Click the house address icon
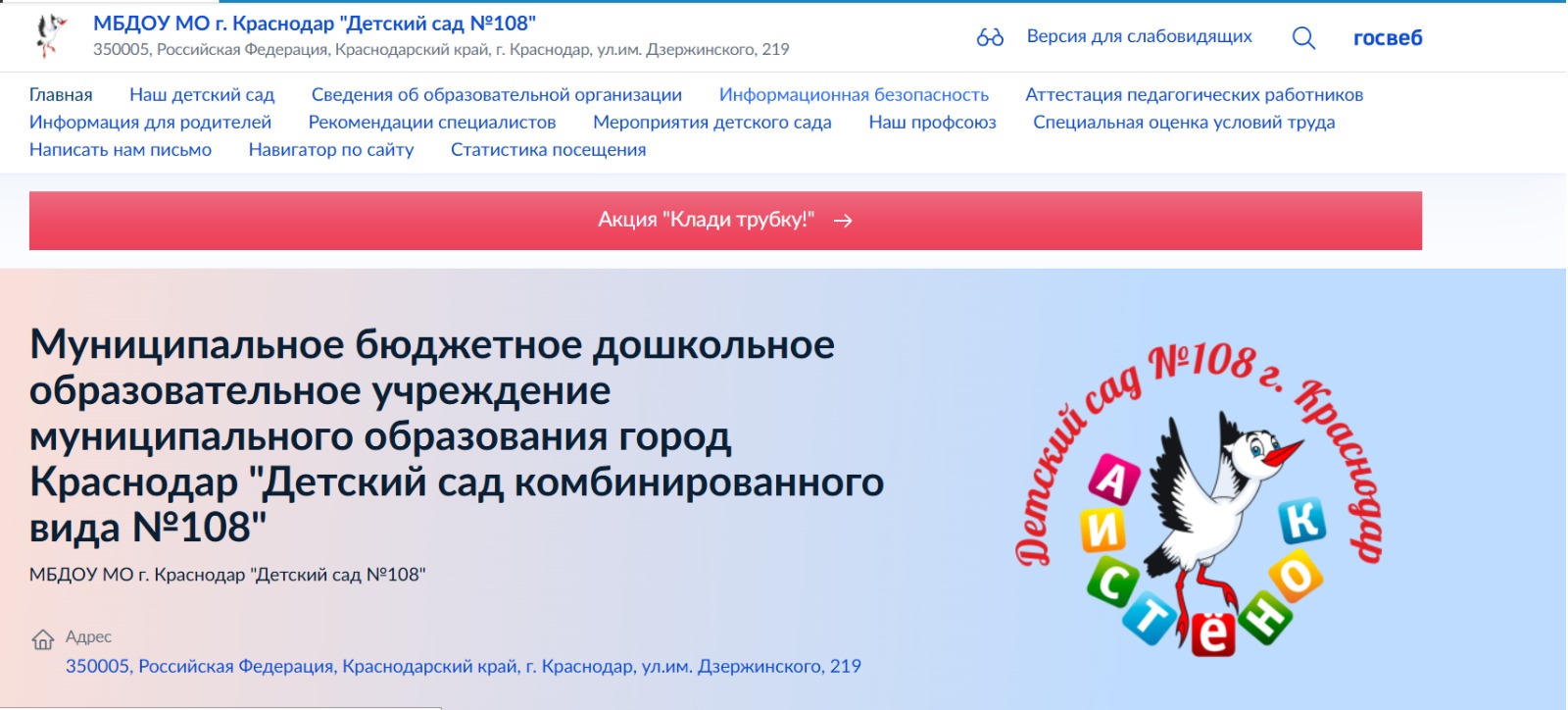Screen dimensions: 1568x710 tap(43, 640)
